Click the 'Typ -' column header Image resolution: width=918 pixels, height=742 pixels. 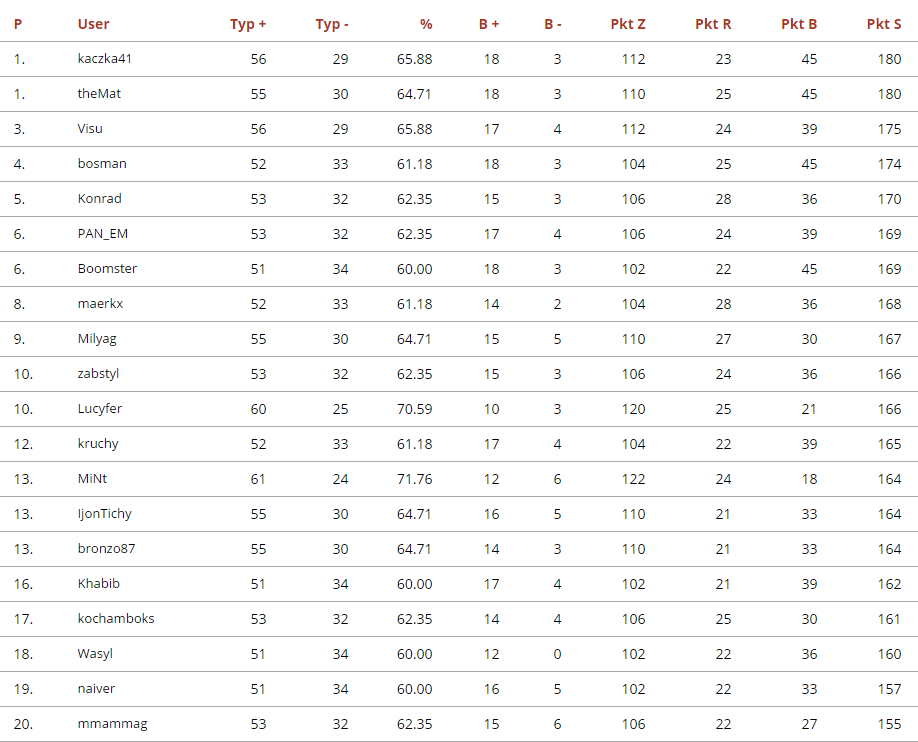click(332, 24)
